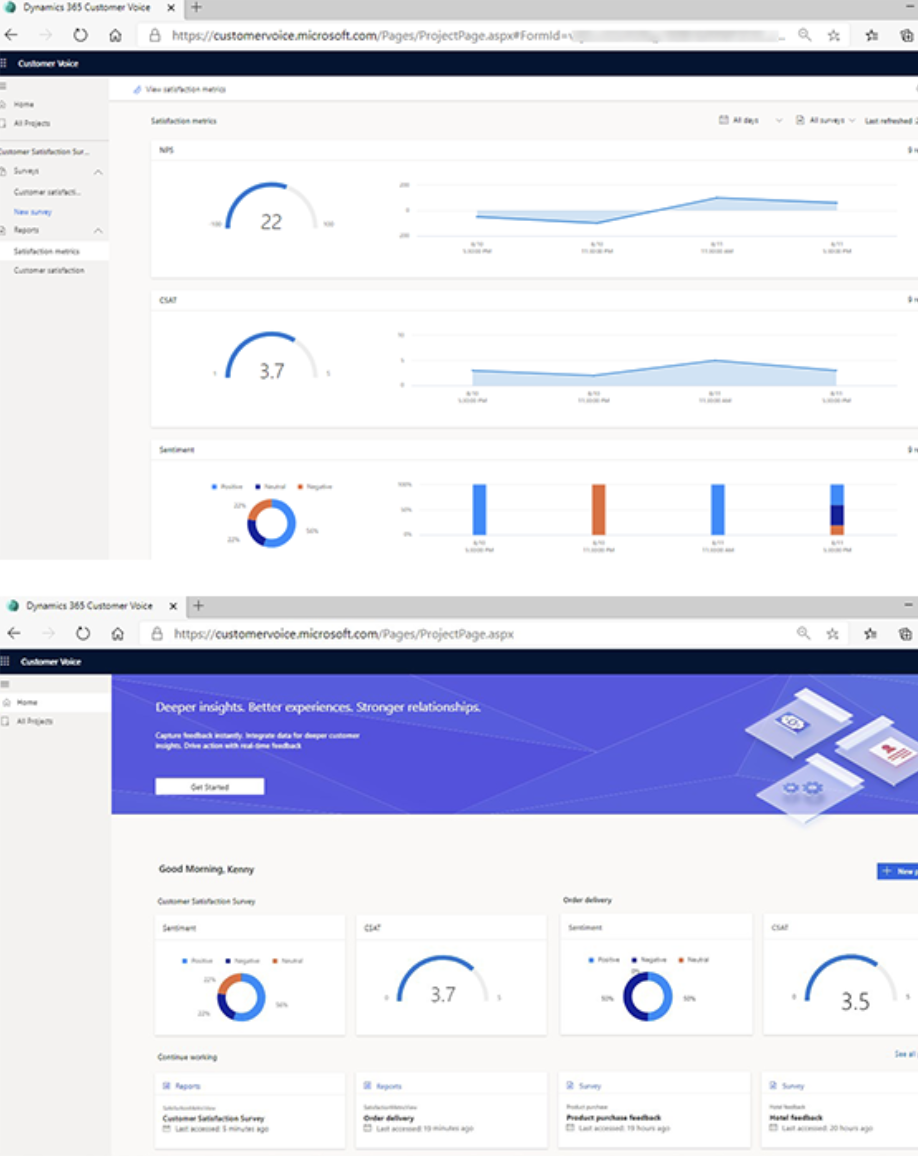This screenshot has width=918, height=1156.
Task: Collapse the Reports section chevron
Action: pos(98,231)
